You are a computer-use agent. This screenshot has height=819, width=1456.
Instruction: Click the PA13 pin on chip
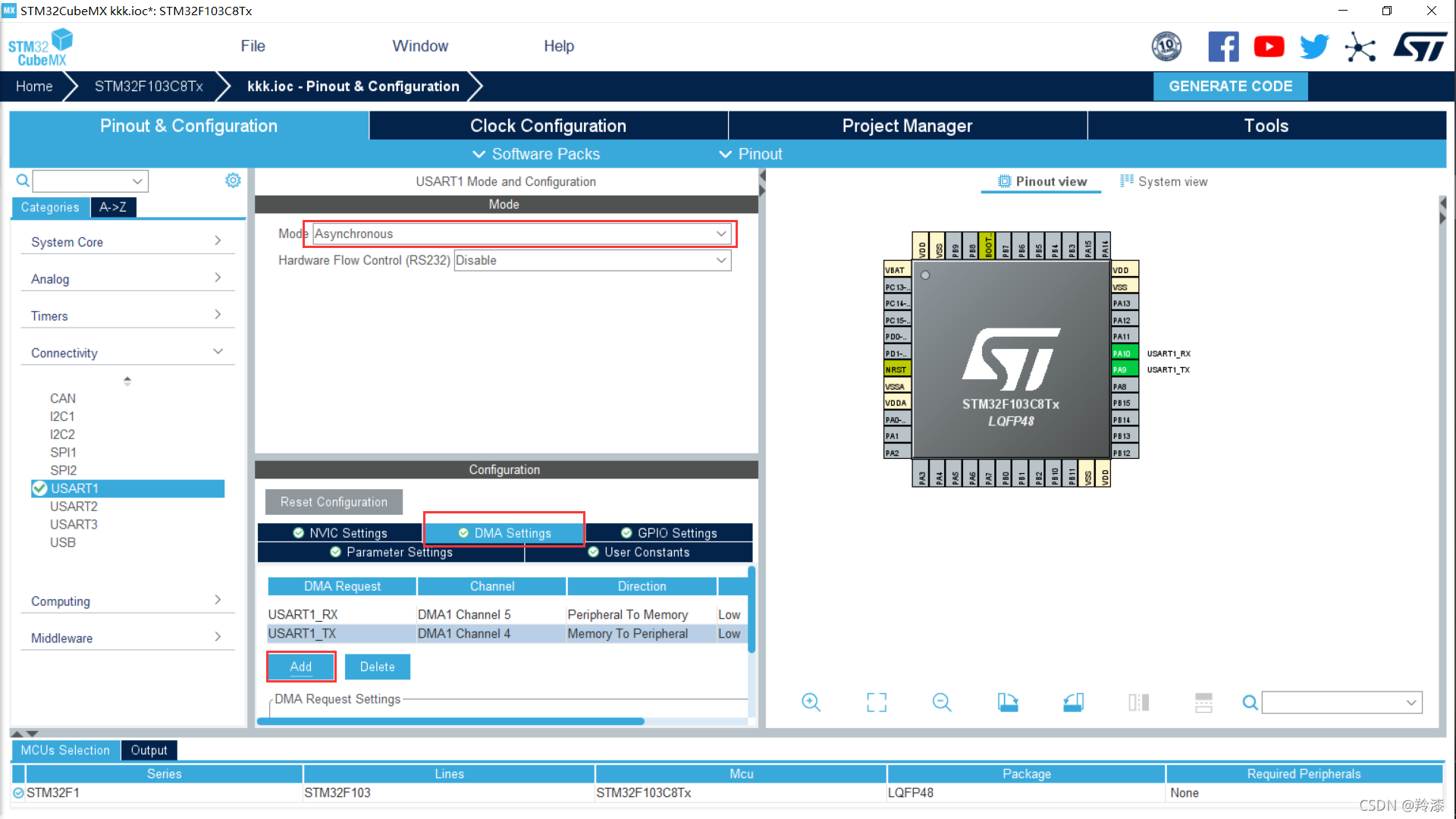coord(1125,303)
